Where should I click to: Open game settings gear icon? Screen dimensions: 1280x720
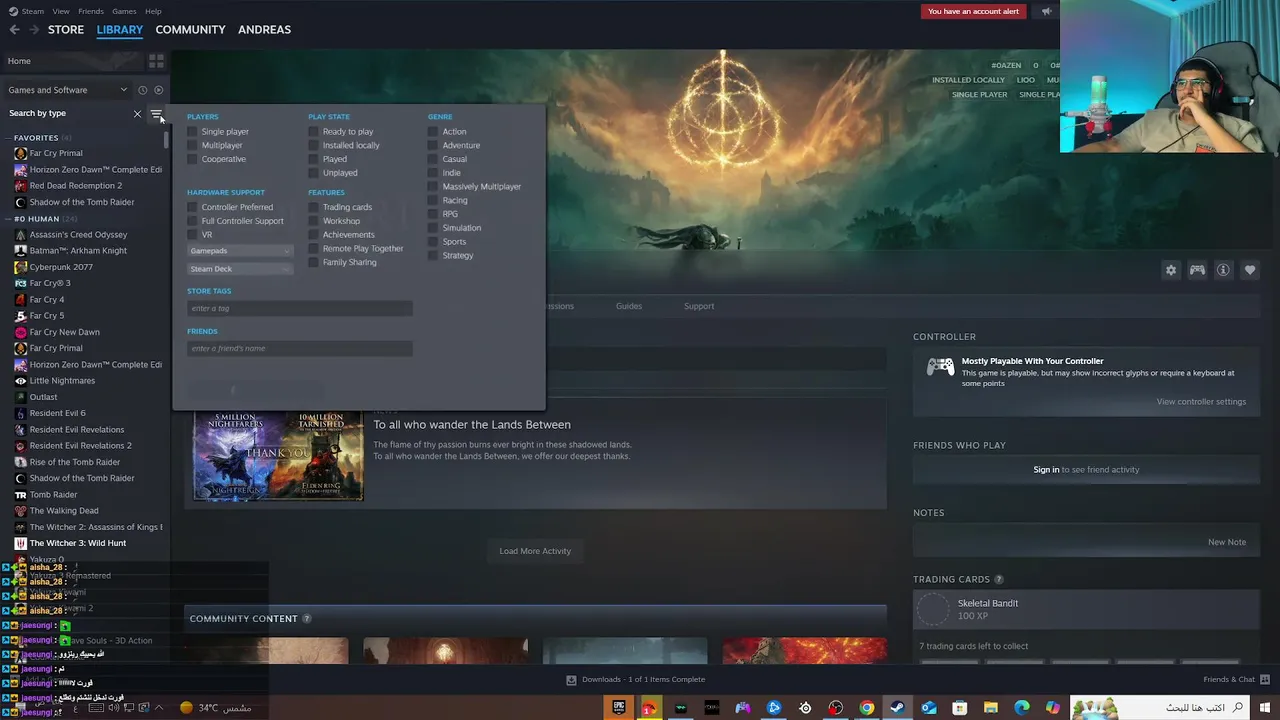coord(1171,270)
